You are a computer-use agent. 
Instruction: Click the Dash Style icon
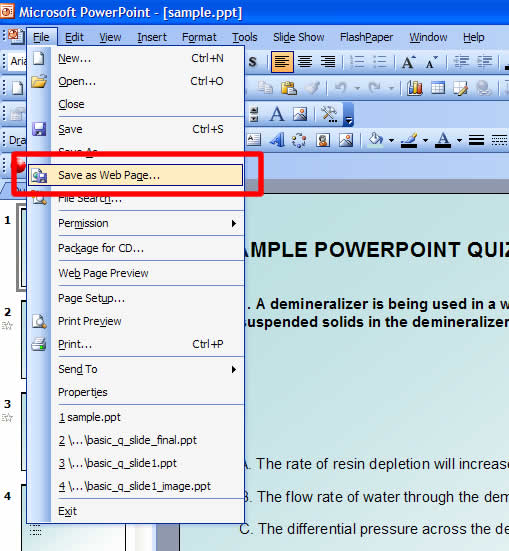[x=499, y=140]
